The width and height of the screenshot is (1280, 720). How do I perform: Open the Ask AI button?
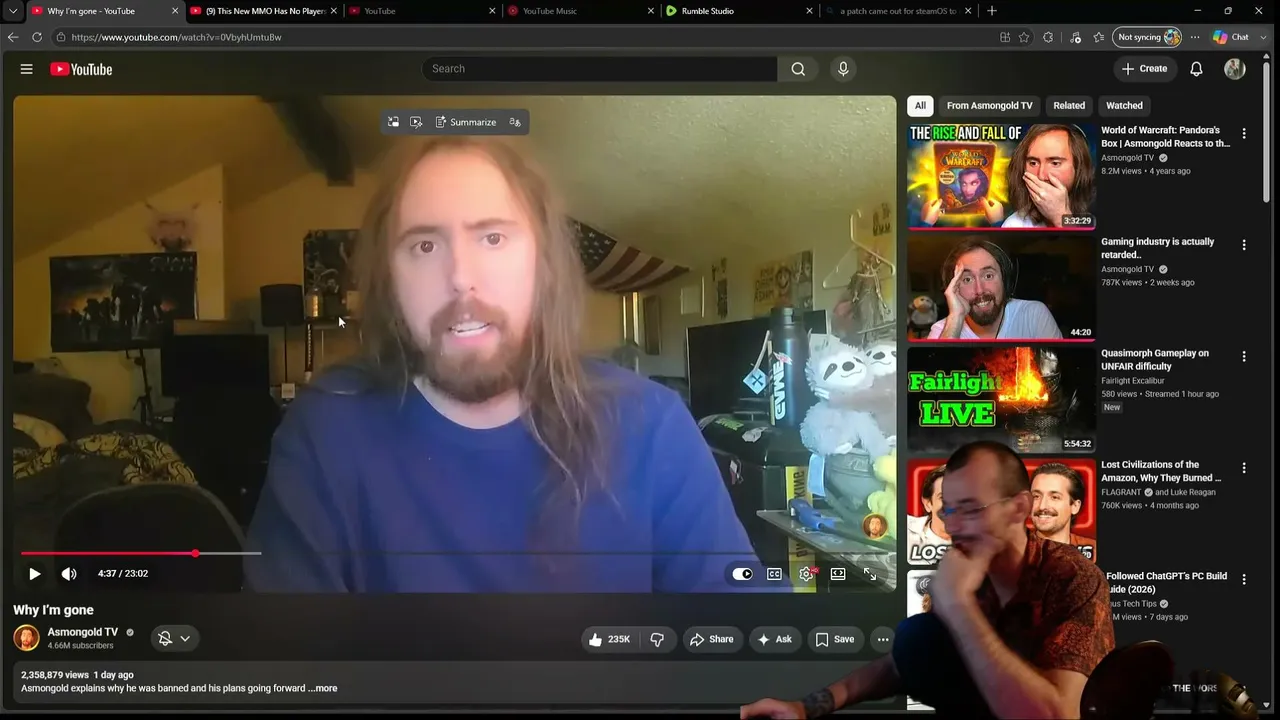coord(775,639)
